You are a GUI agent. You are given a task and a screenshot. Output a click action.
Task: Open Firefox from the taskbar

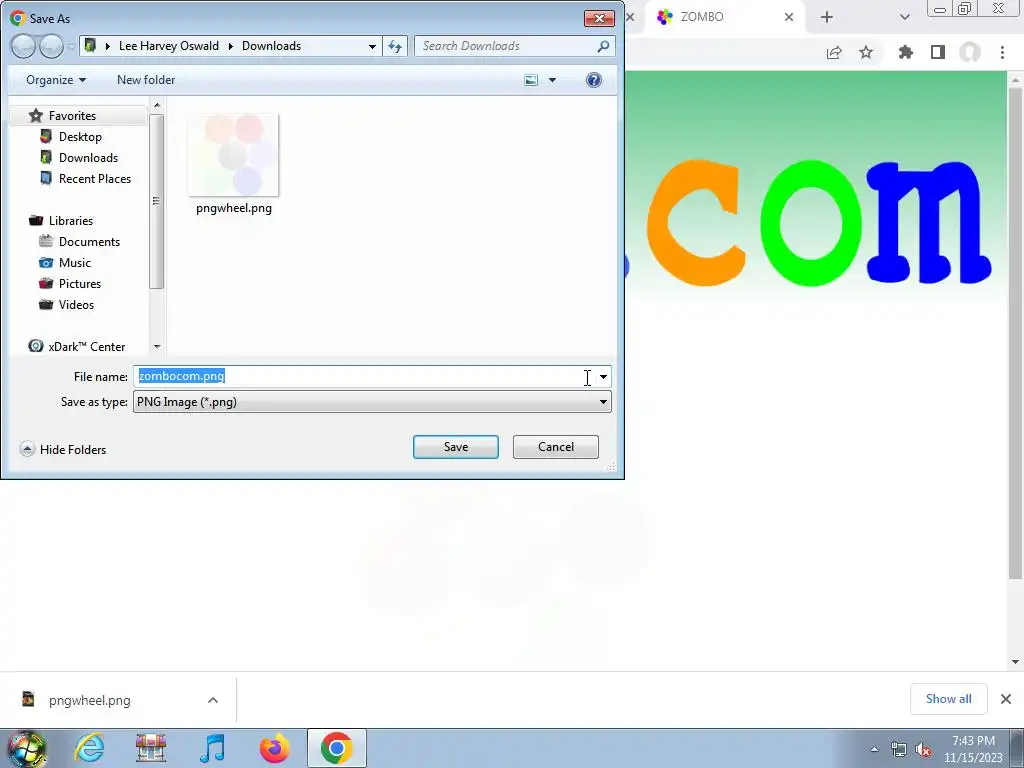pos(274,748)
